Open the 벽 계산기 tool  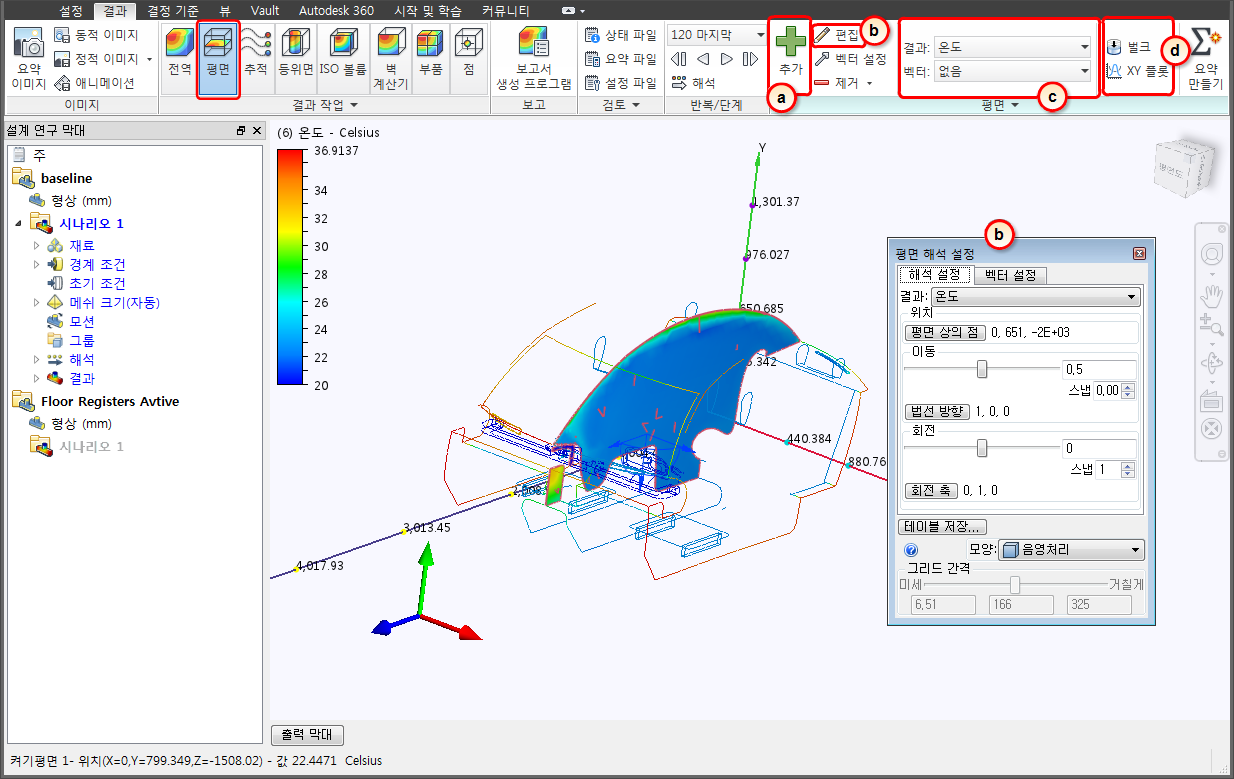(x=391, y=59)
